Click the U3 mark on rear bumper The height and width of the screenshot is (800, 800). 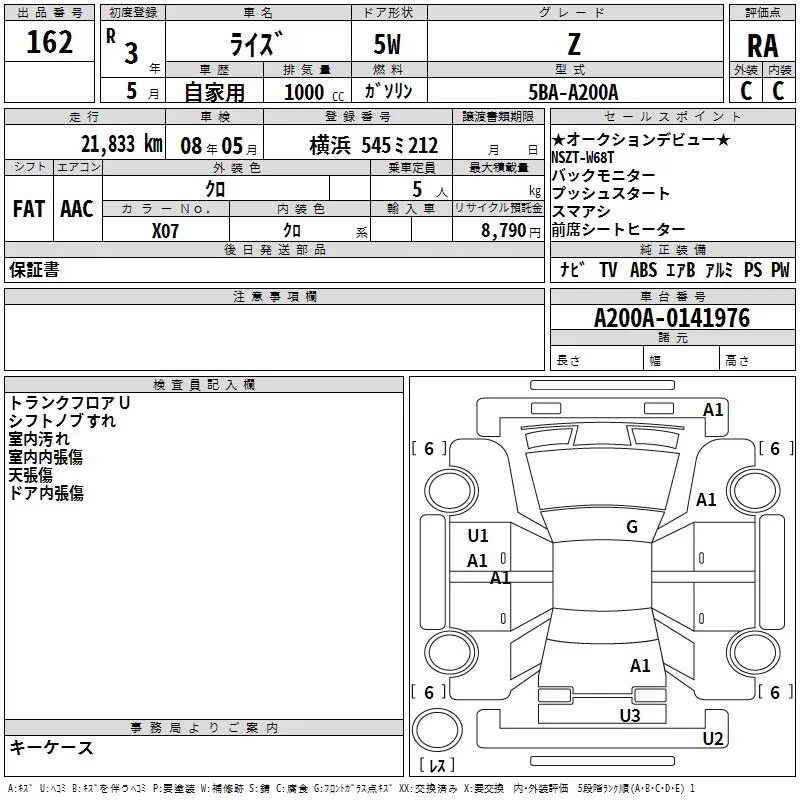pyautogui.click(x=629, y=715)
